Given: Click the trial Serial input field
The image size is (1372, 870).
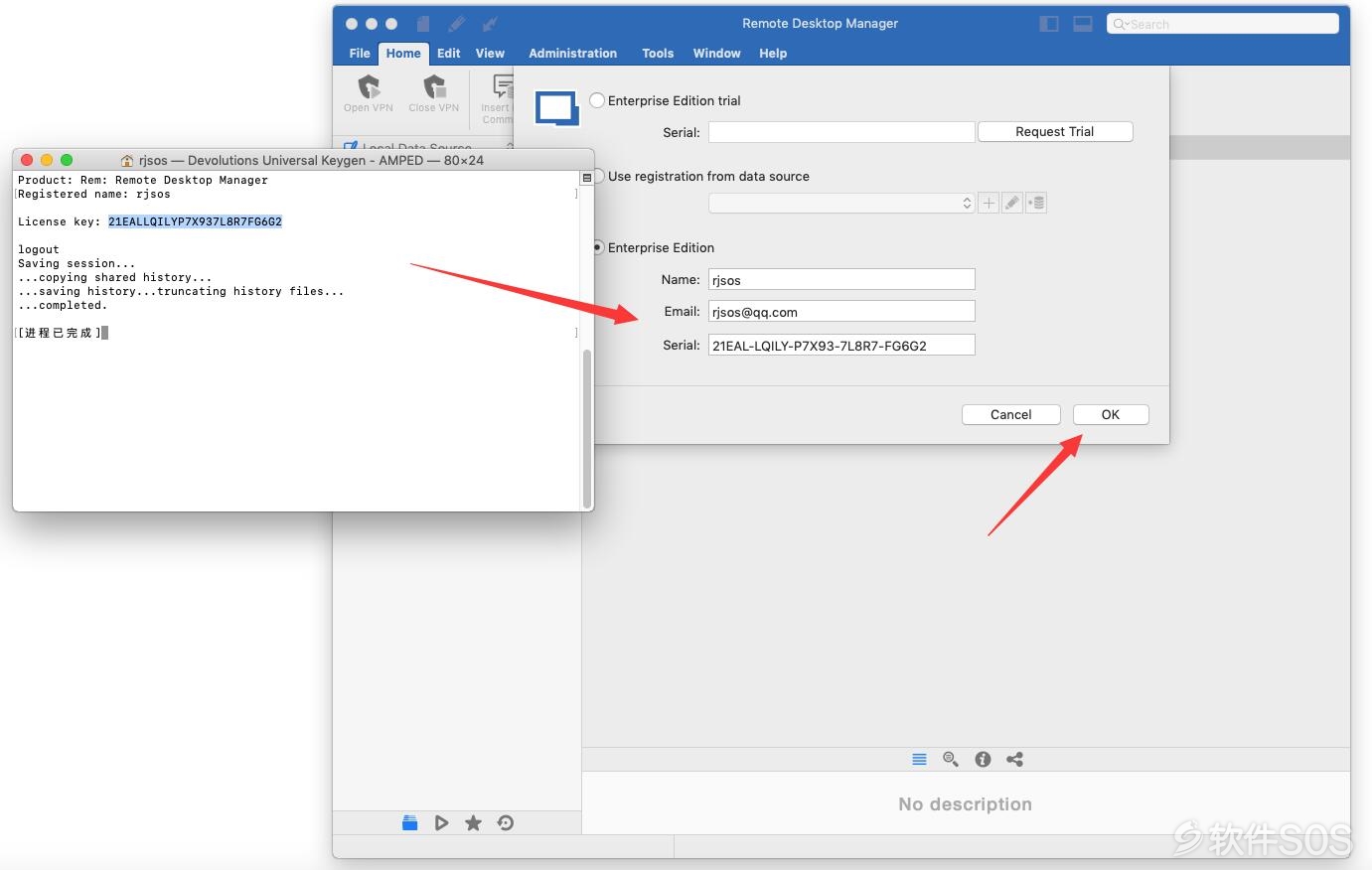Looking at the screenshot, I should 841,132.
